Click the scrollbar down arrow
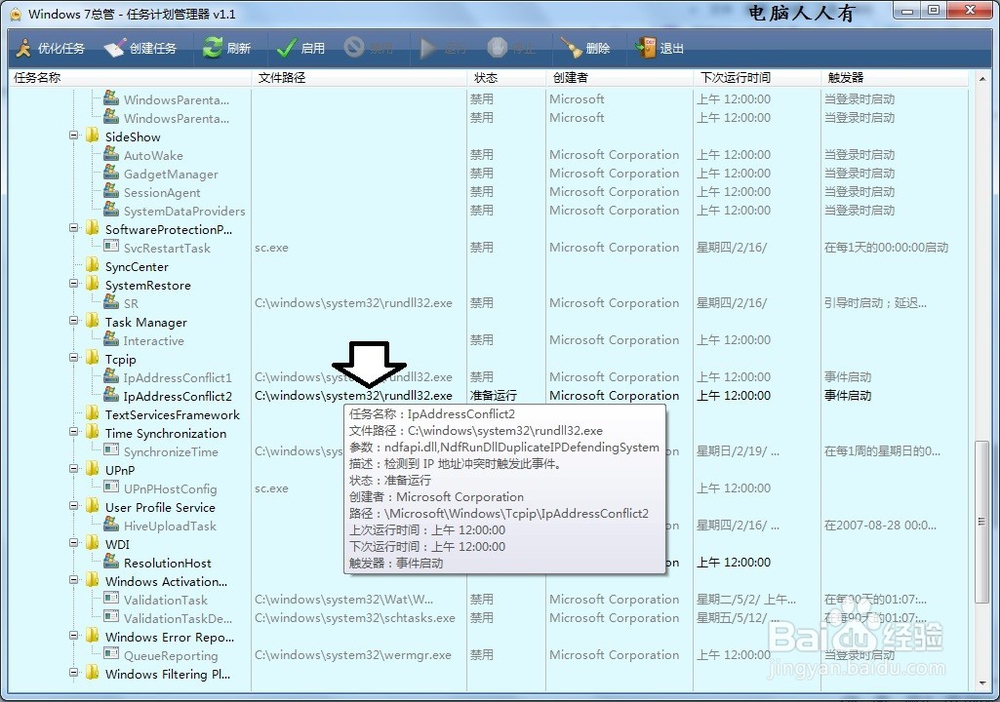The image size is (1000, 702). [982, 684]
